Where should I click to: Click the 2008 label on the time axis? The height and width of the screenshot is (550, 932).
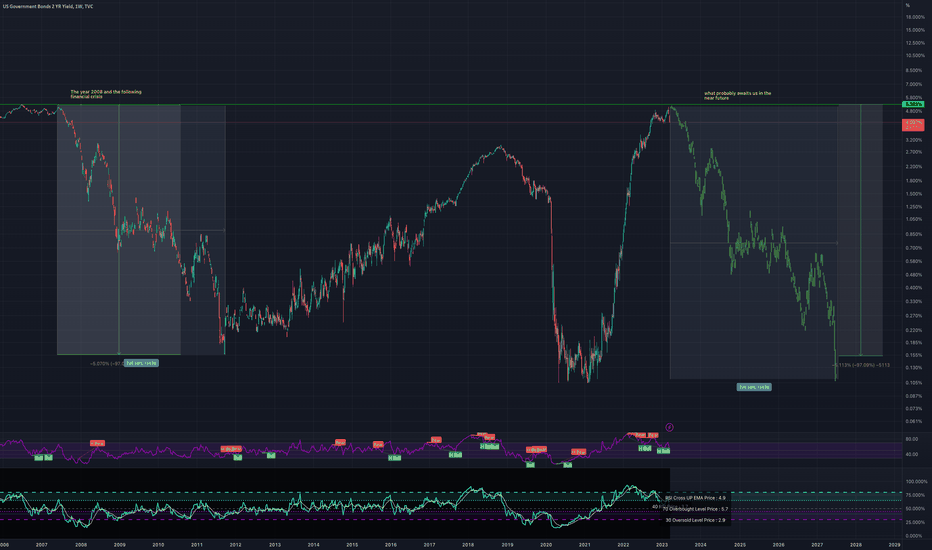[80, 545]
